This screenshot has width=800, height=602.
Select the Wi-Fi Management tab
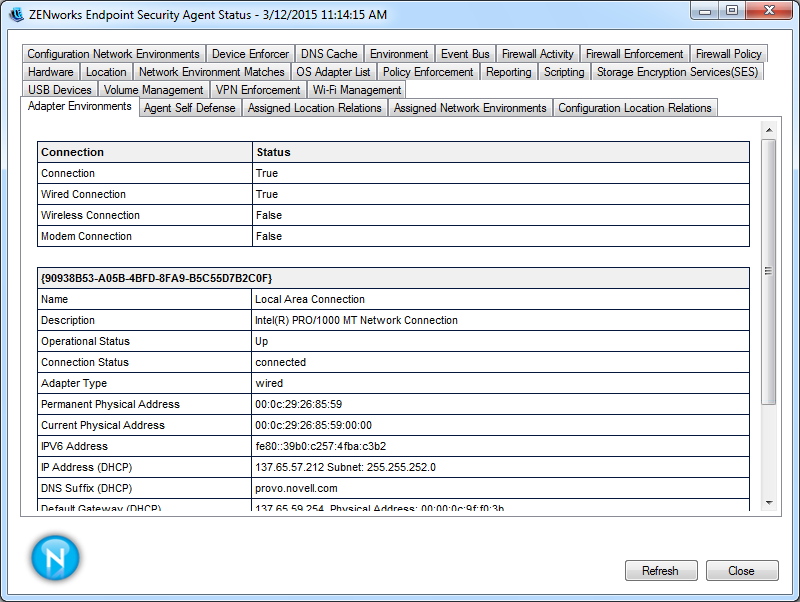(x=357, y=90)
